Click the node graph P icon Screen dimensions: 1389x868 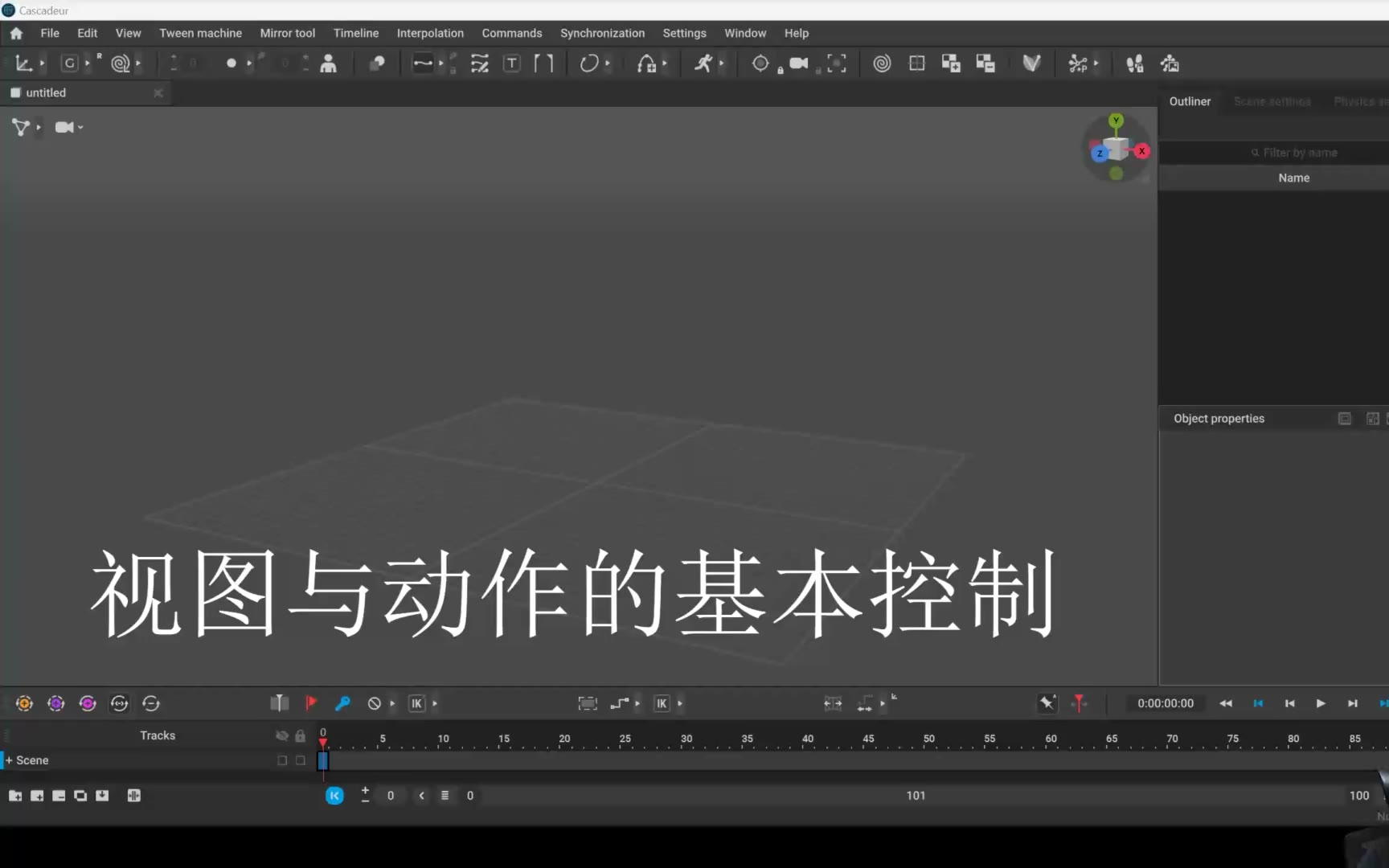(1078, 63)
